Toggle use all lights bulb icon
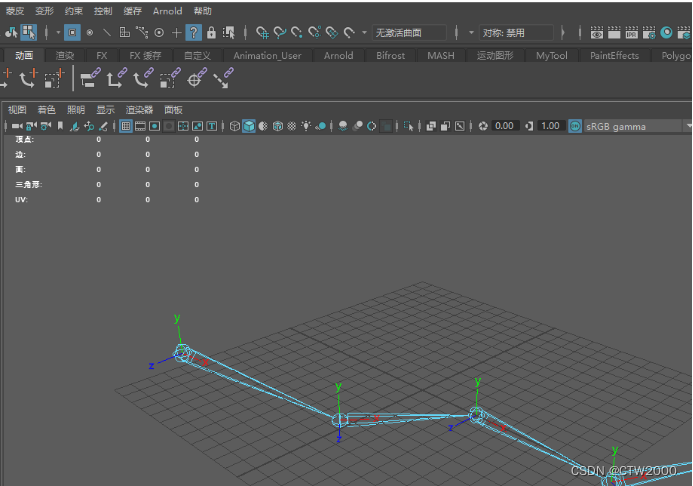This screenshot has width=693, height=486. click(306, 126)
